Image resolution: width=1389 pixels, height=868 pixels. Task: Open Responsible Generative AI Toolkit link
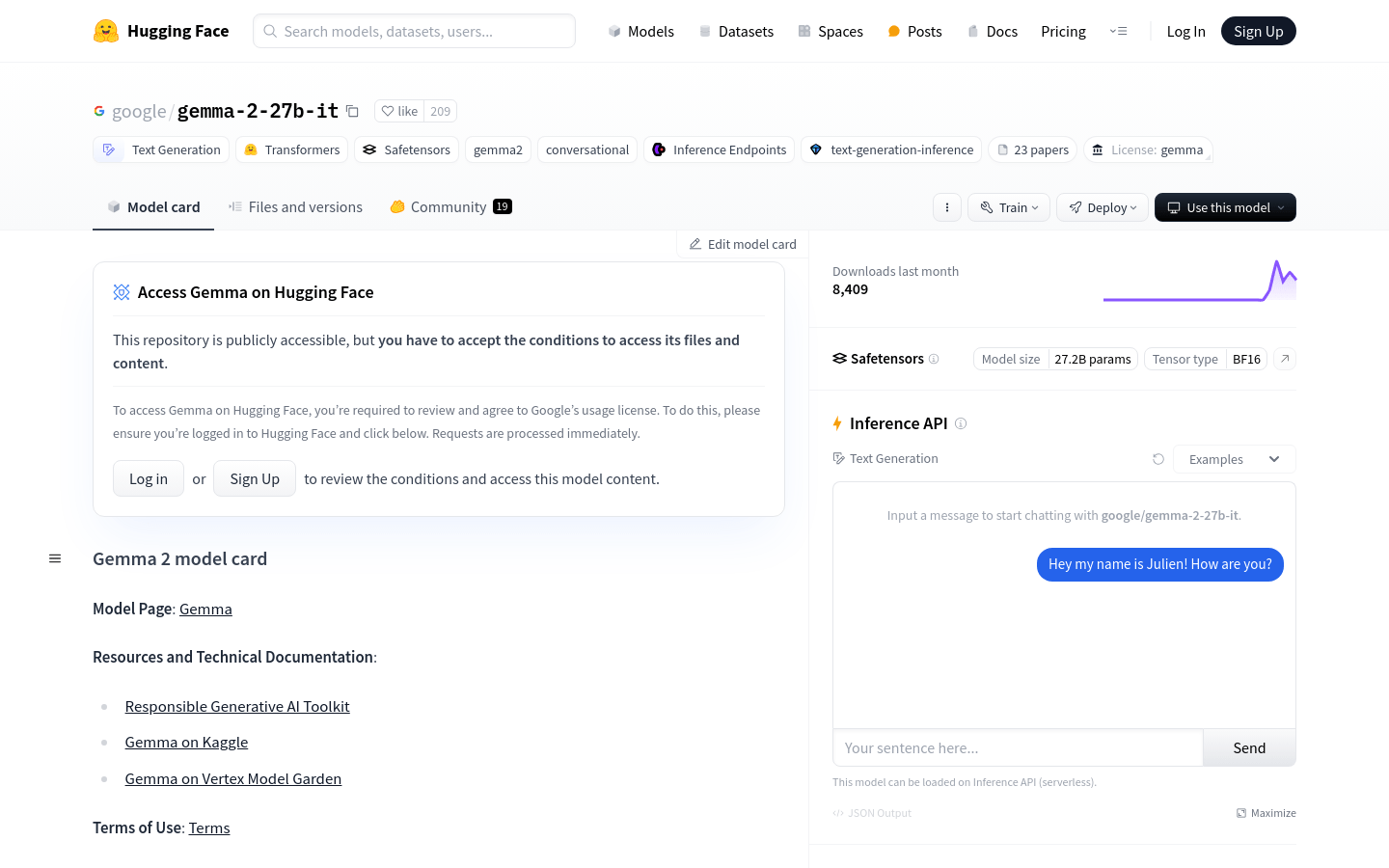point(237,707)
